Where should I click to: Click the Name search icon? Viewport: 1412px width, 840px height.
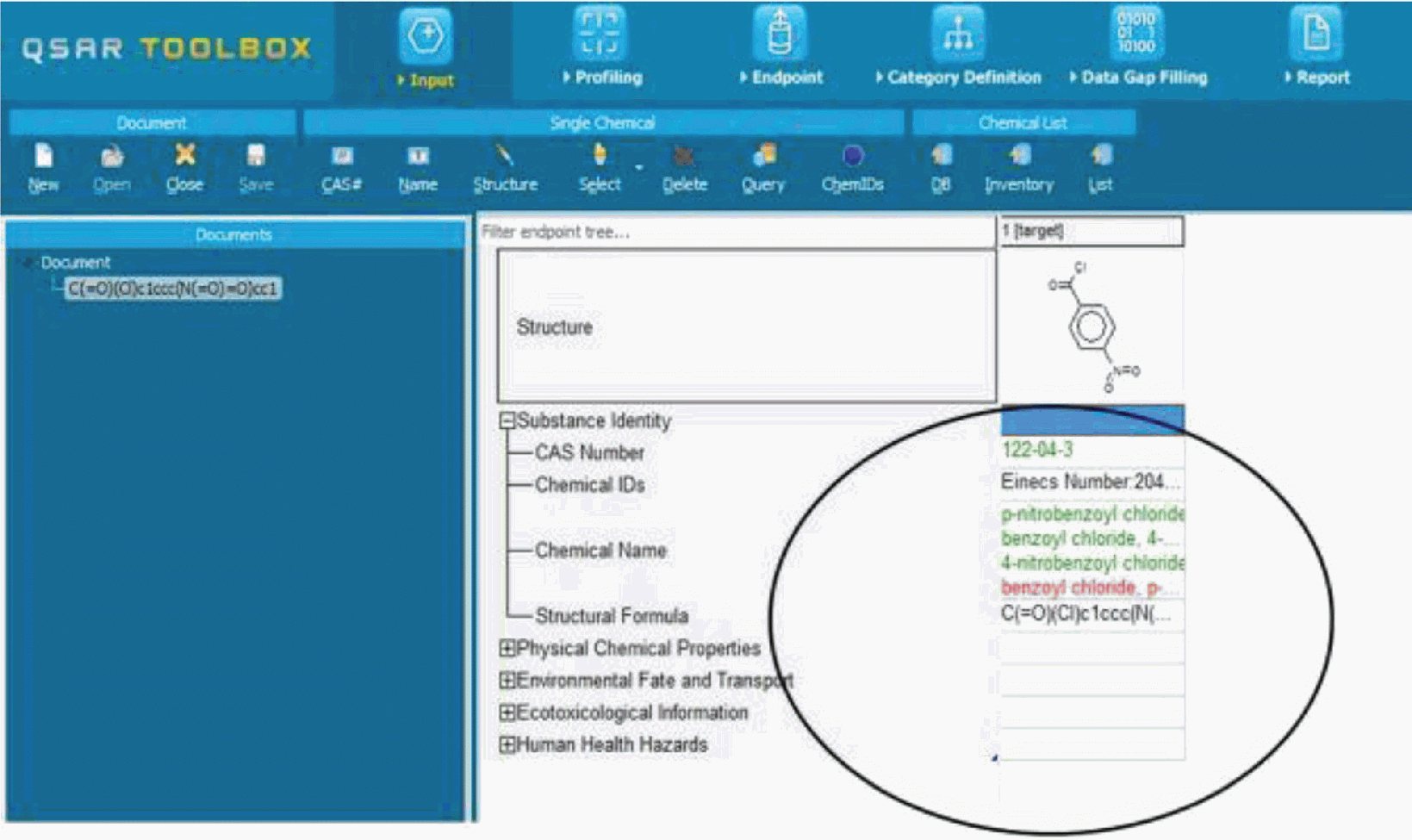click(x=418, y=166)
